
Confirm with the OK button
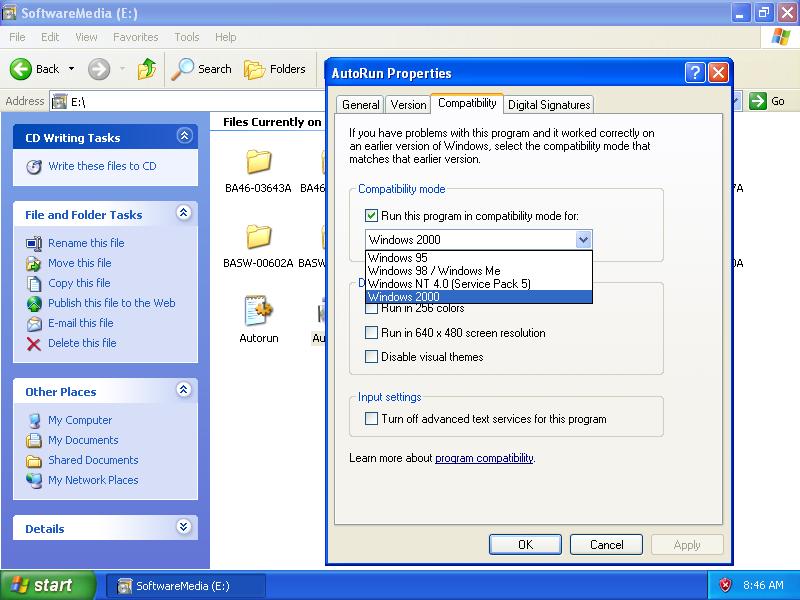coord(526,544)
